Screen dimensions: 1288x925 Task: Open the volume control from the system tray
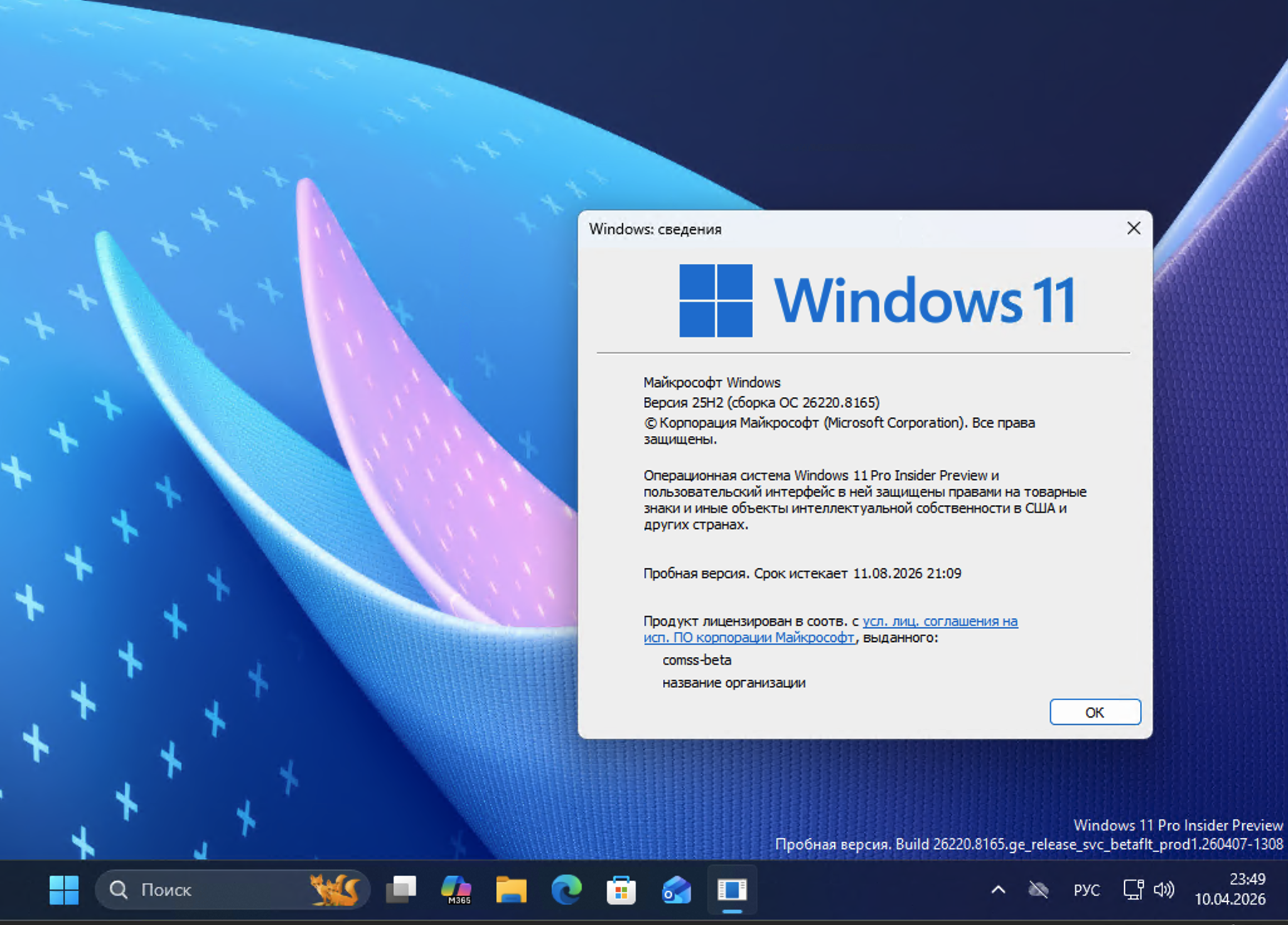point(1163,890)
